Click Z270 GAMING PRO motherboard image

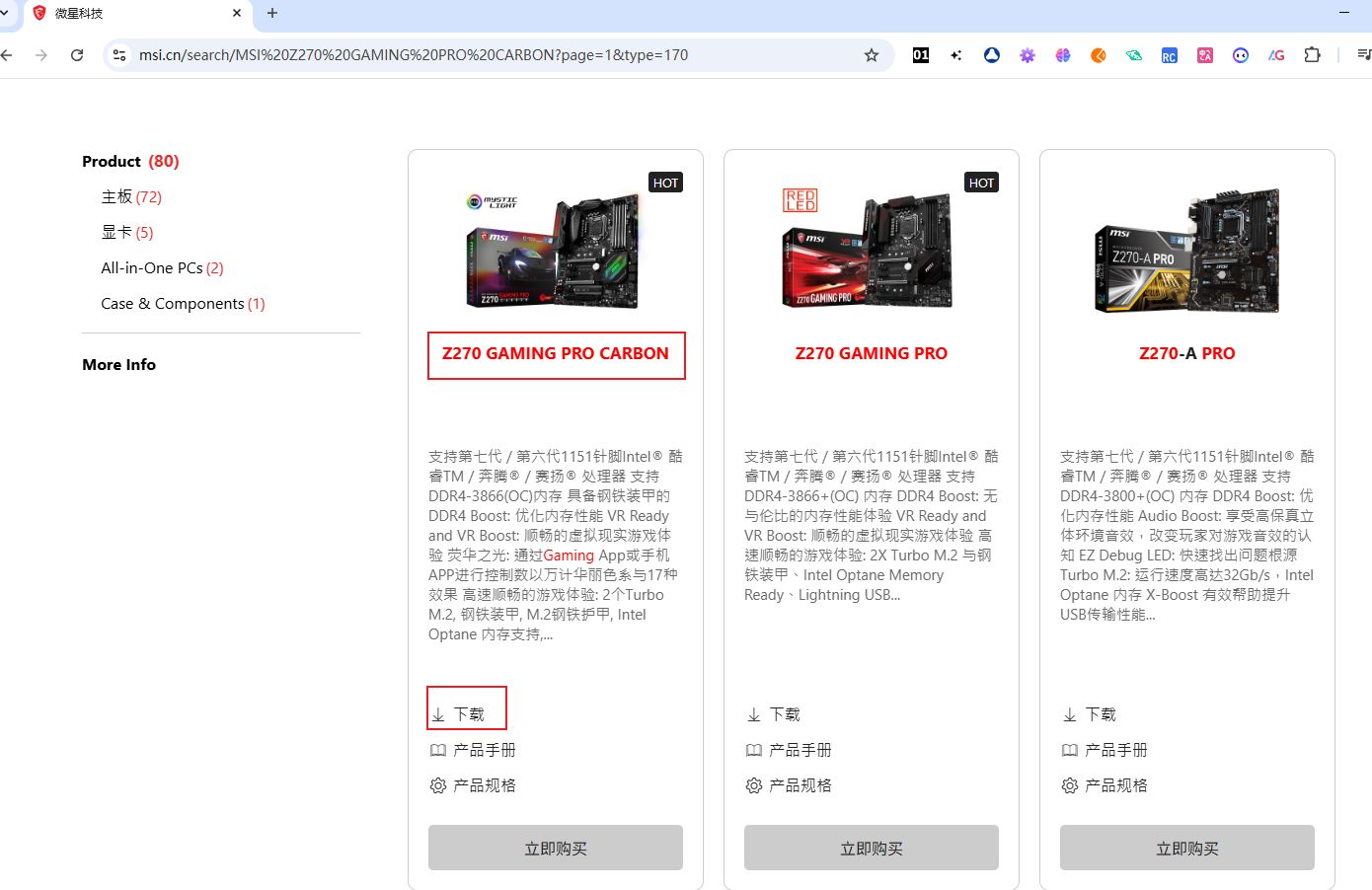click(x=869, y=250)
